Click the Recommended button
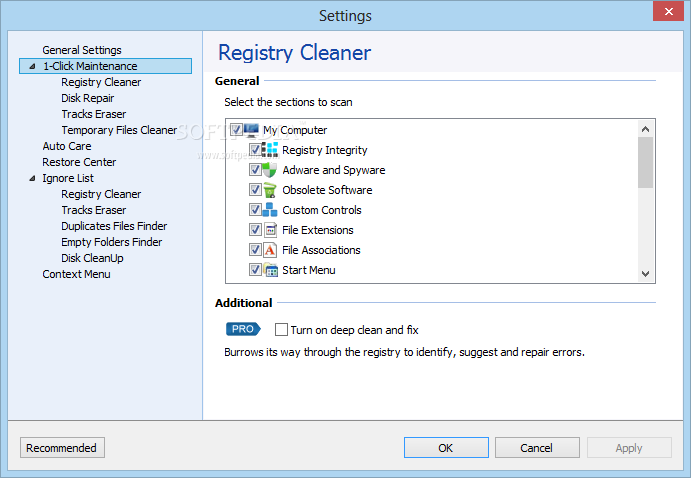The height and width of the screenshot is (478, 691). pos(62,448)
